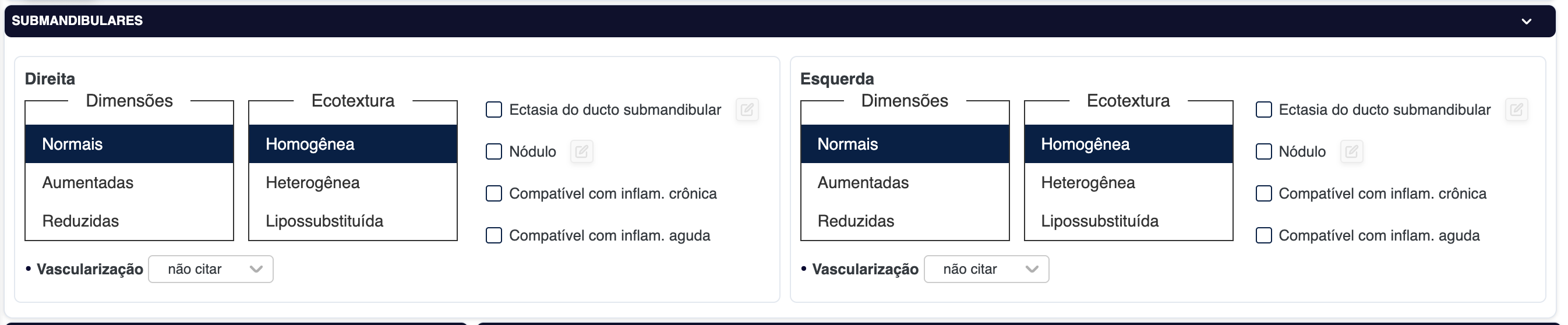The width and height of the screenshot is (1568, 325).
Task: Tick right Compatível com inflam. aguda
Action: [494, 235]
